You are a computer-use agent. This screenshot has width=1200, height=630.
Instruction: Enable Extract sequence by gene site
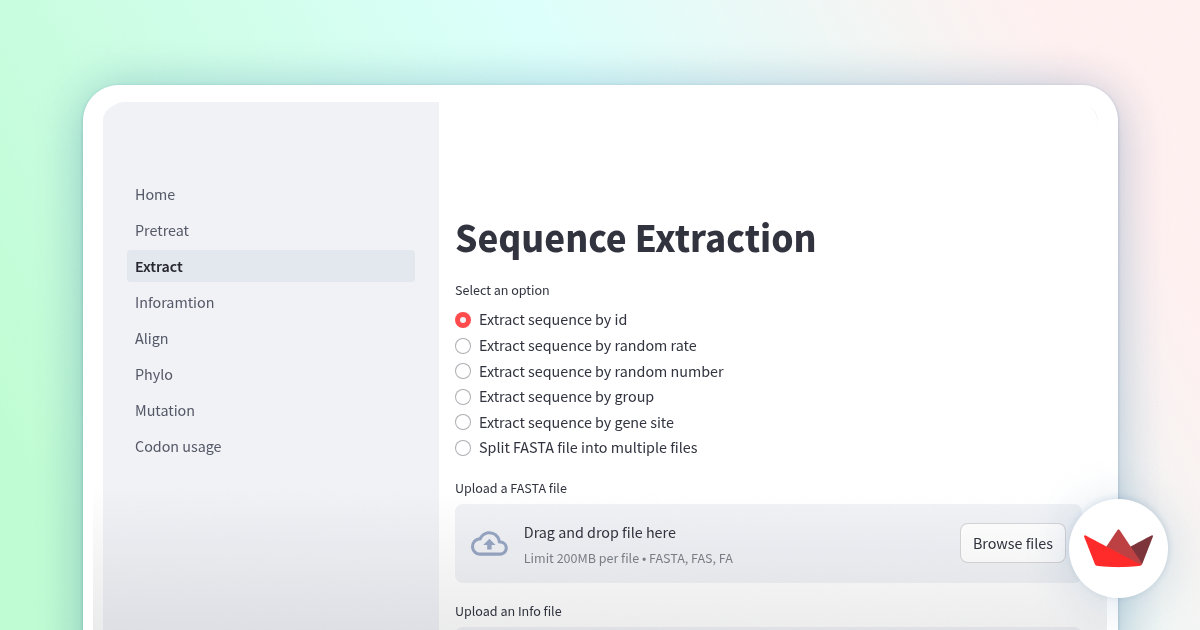pos(463,422)
